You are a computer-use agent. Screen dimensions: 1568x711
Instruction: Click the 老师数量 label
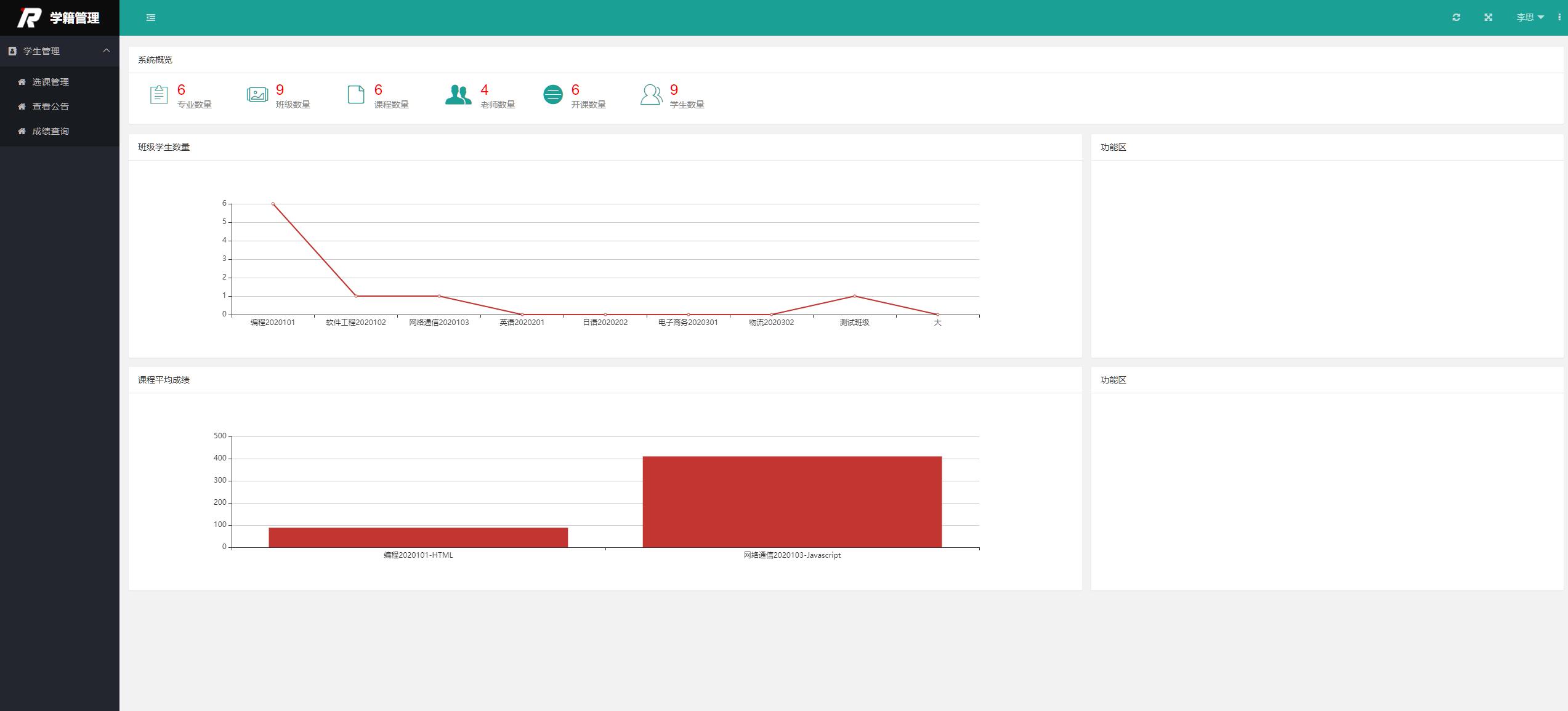coord(498,105)
